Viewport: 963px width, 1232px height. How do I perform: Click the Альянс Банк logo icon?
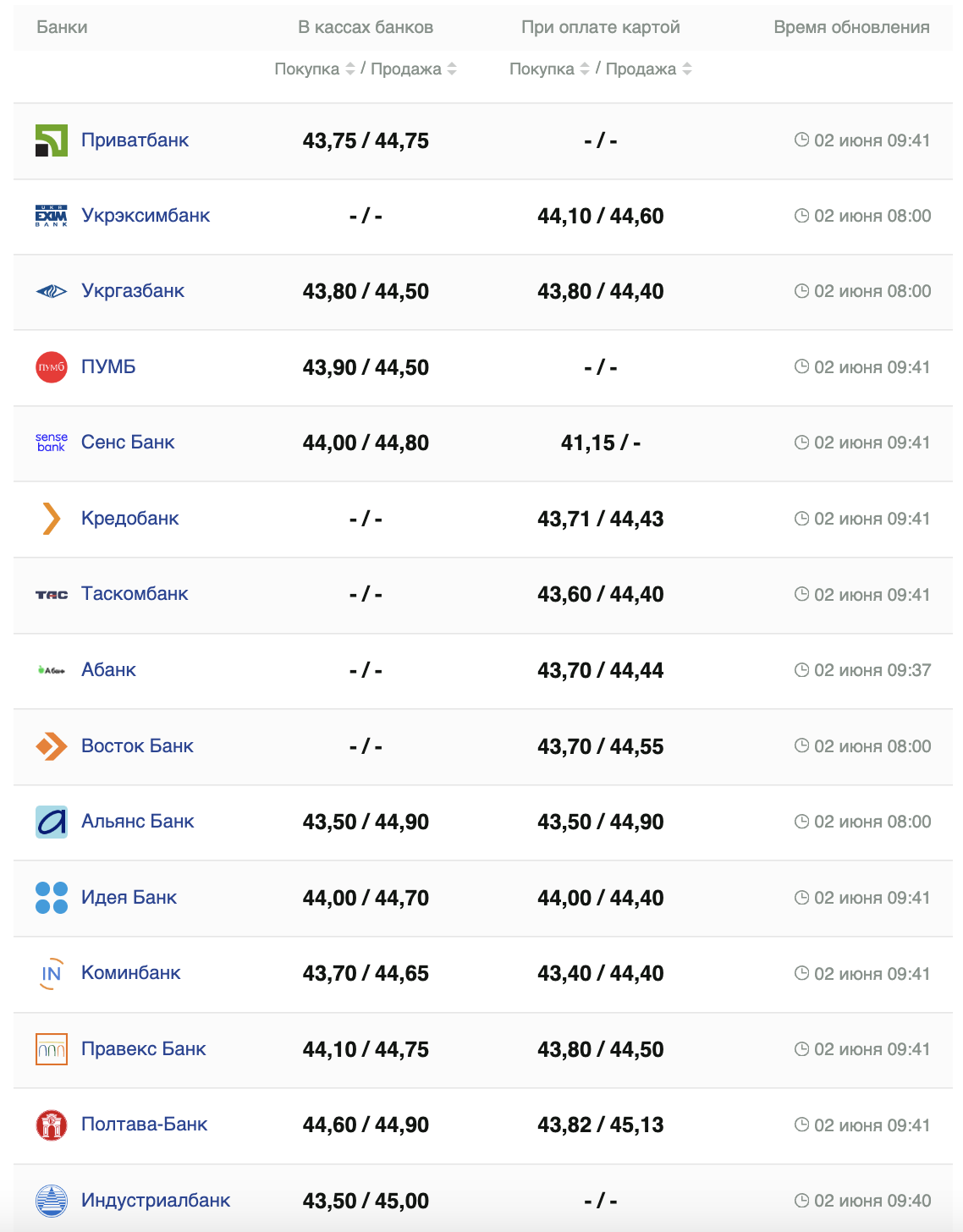pos(51,822)
